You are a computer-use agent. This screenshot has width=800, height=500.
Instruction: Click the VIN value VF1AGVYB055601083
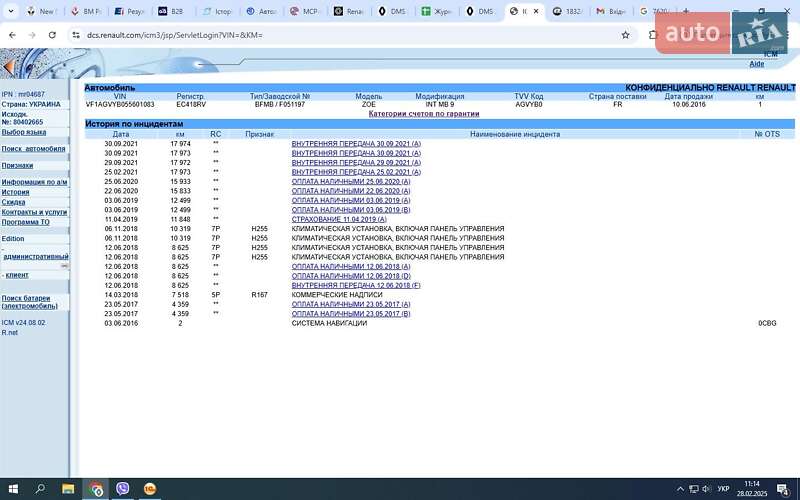(120, 105)
